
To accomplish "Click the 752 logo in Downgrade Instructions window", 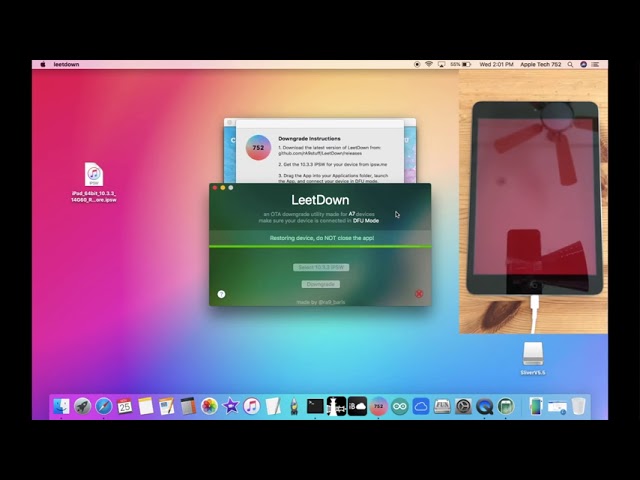I will tap(258, 147).
